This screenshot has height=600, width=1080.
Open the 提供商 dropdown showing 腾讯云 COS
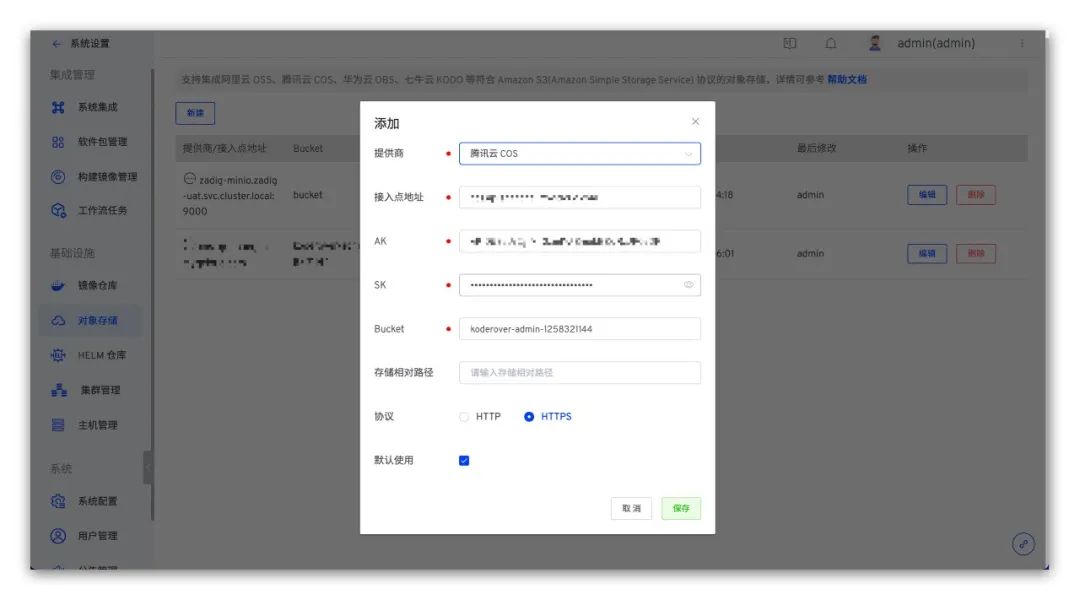click(x=579, y=154)
